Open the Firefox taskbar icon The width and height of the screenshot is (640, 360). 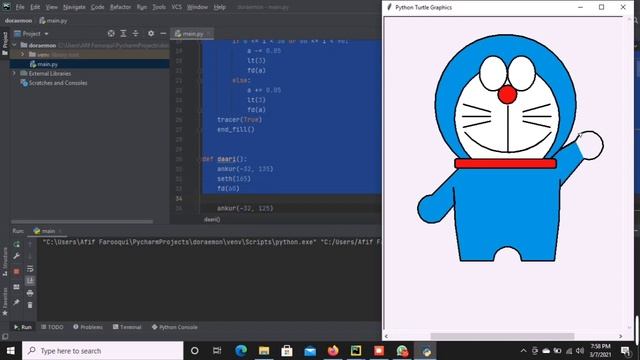333,351
